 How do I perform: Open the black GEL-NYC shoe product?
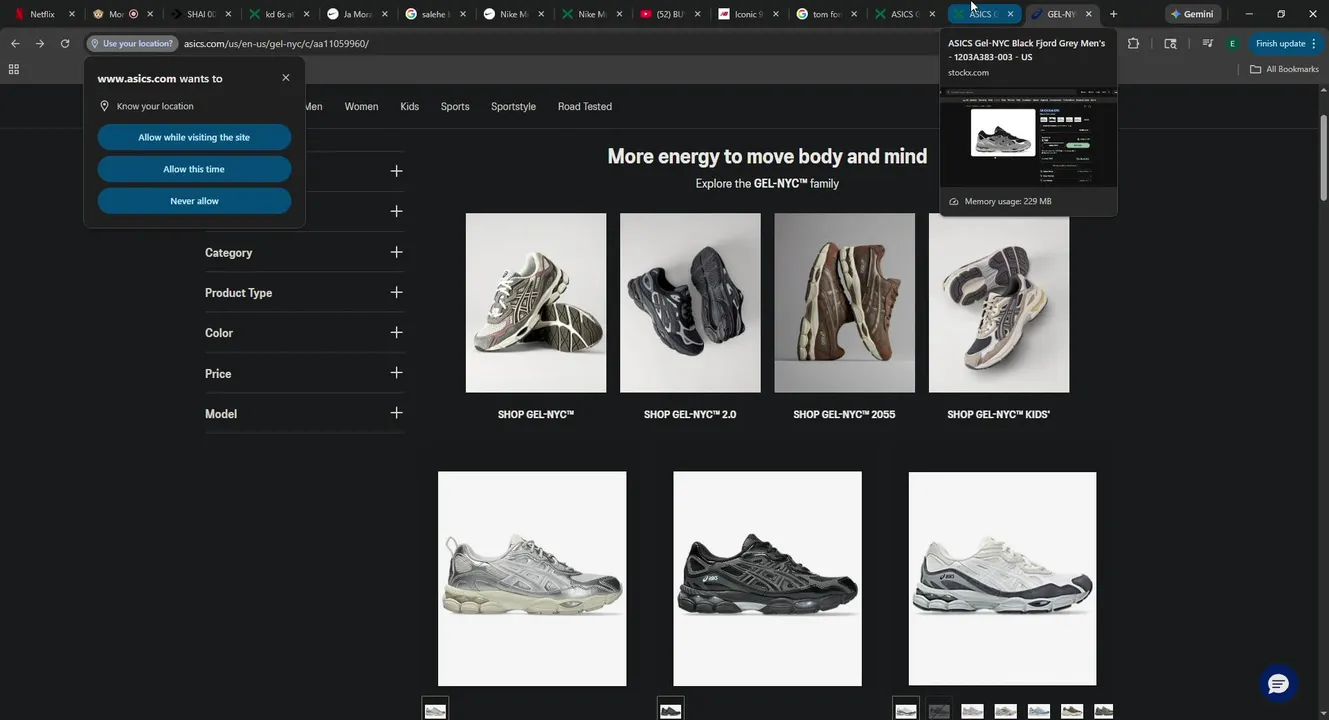[767, 579]
